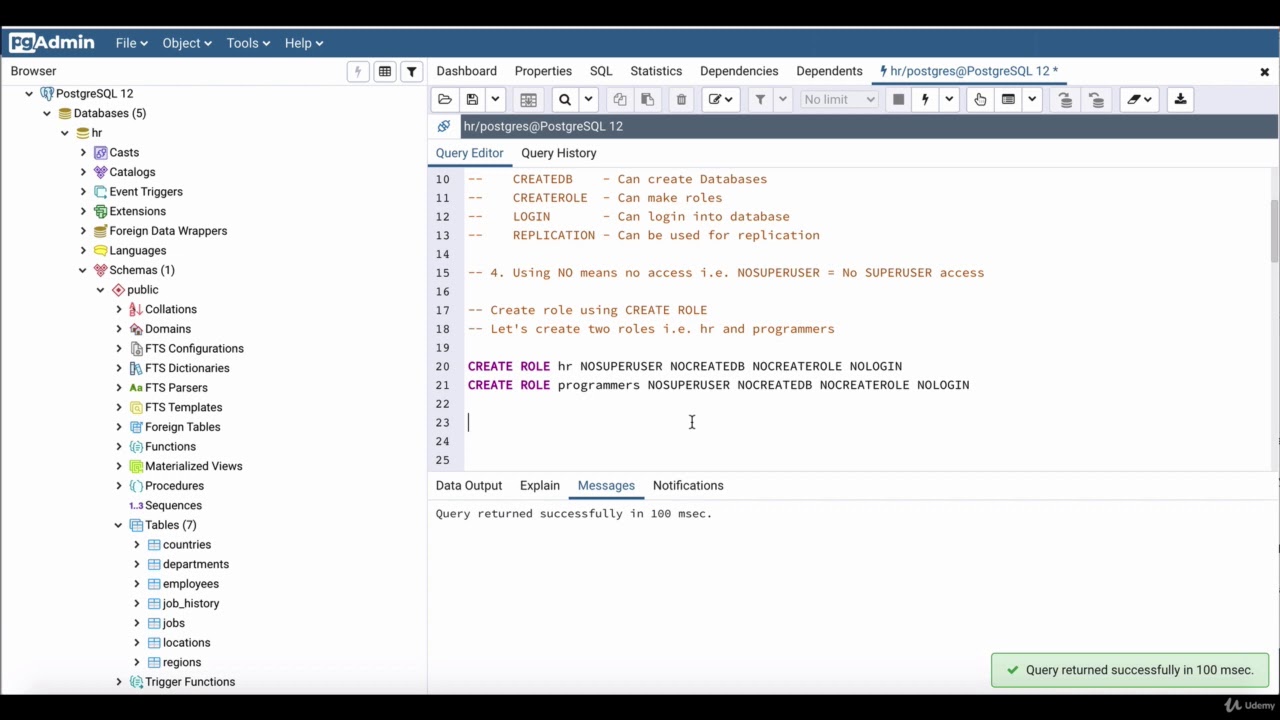The width and height of the screenshot is (1280, 720).
Task: Click the Commit database icon
Action: point(1065,99)
